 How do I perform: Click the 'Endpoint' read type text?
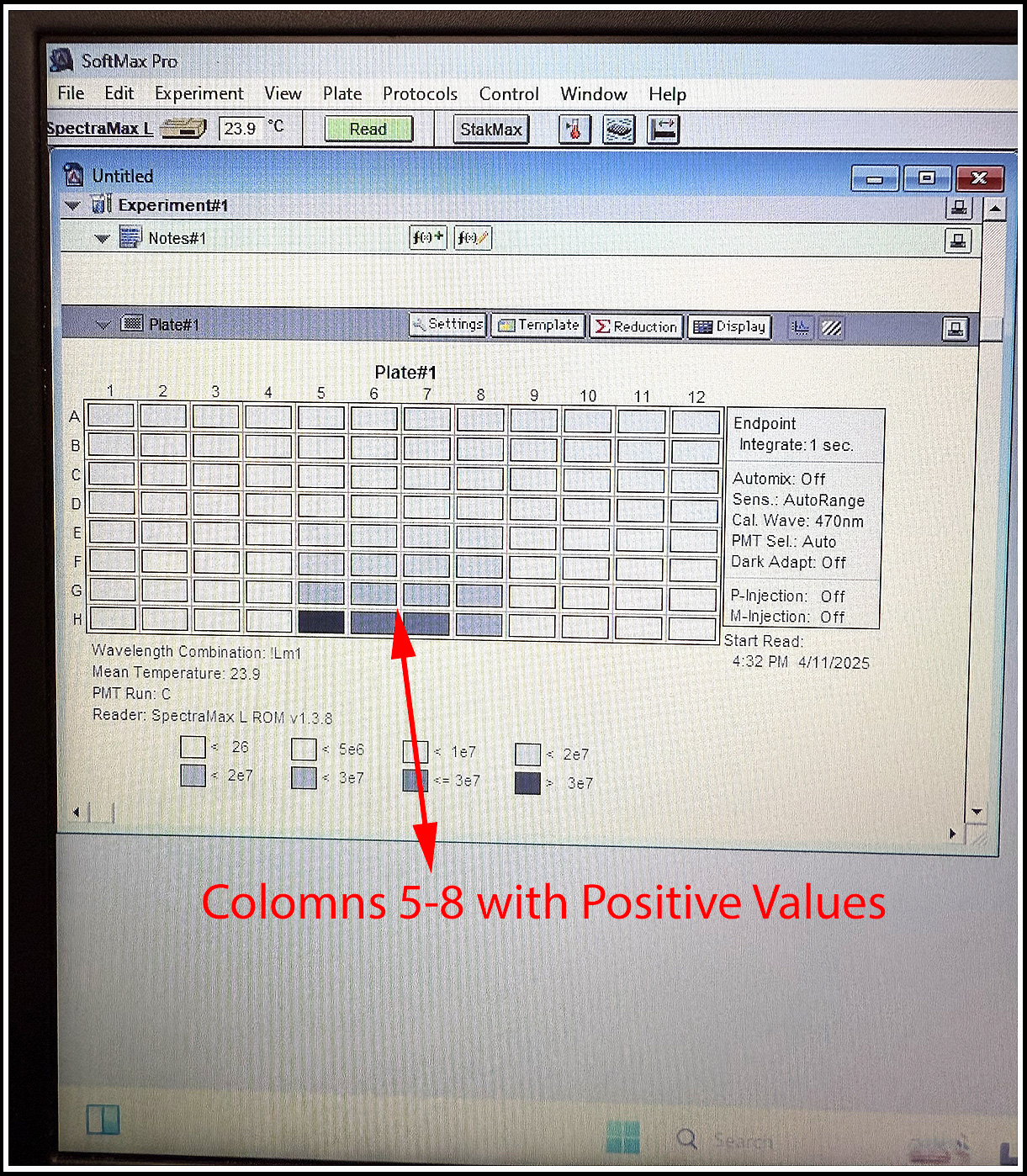(x=765, y=423)
